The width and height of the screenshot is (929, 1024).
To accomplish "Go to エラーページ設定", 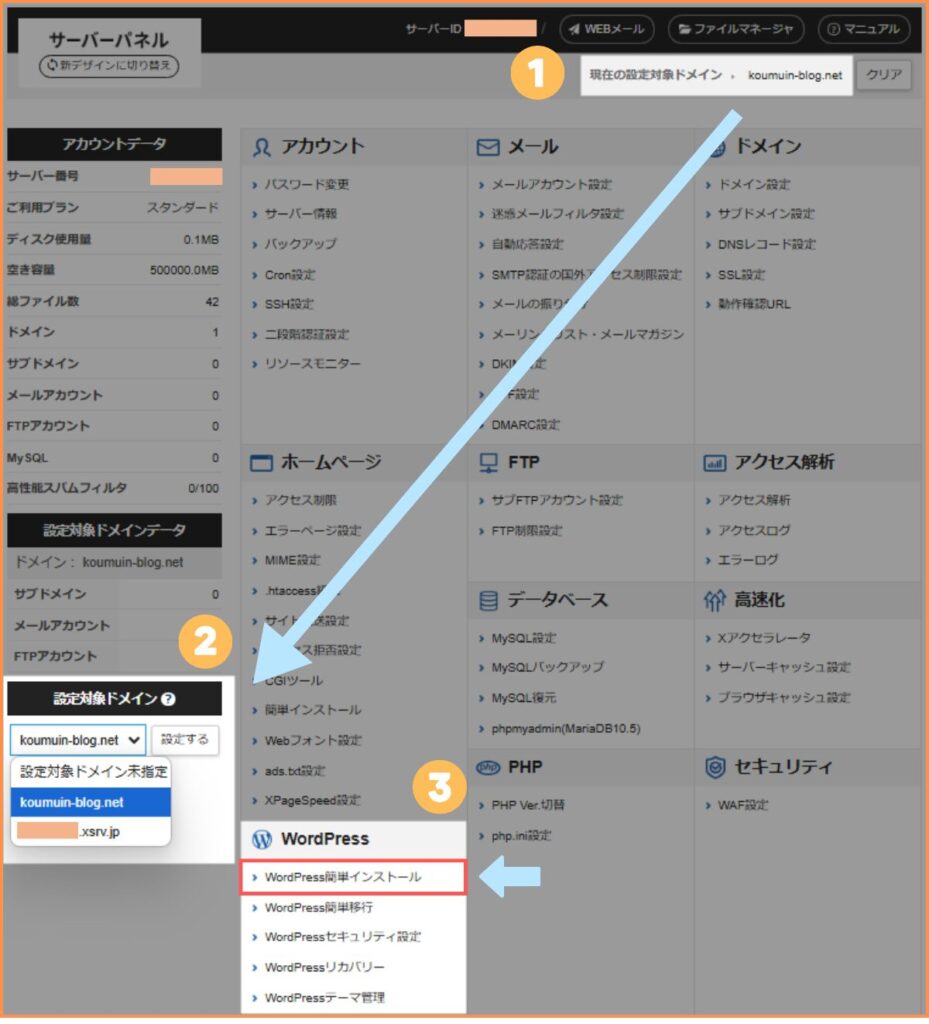I will tap(313, 530).
